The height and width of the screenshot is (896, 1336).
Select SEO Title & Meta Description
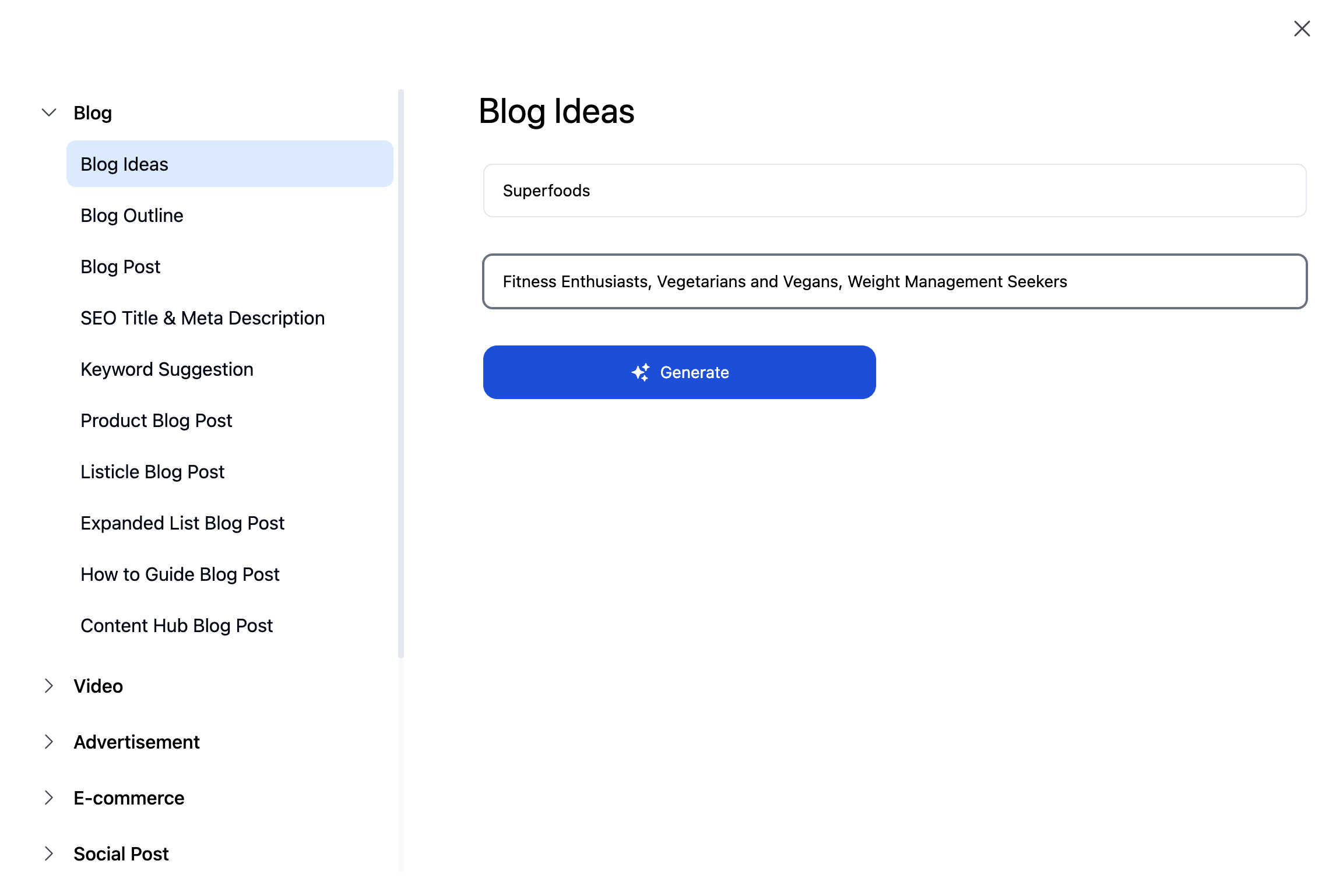coord(202,318)
